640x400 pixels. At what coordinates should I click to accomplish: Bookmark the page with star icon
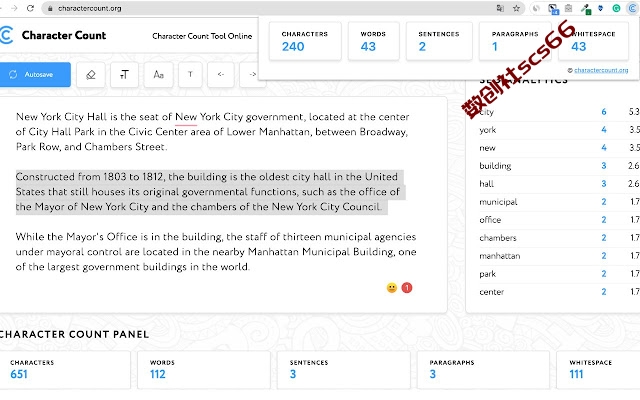coord(516,8)
